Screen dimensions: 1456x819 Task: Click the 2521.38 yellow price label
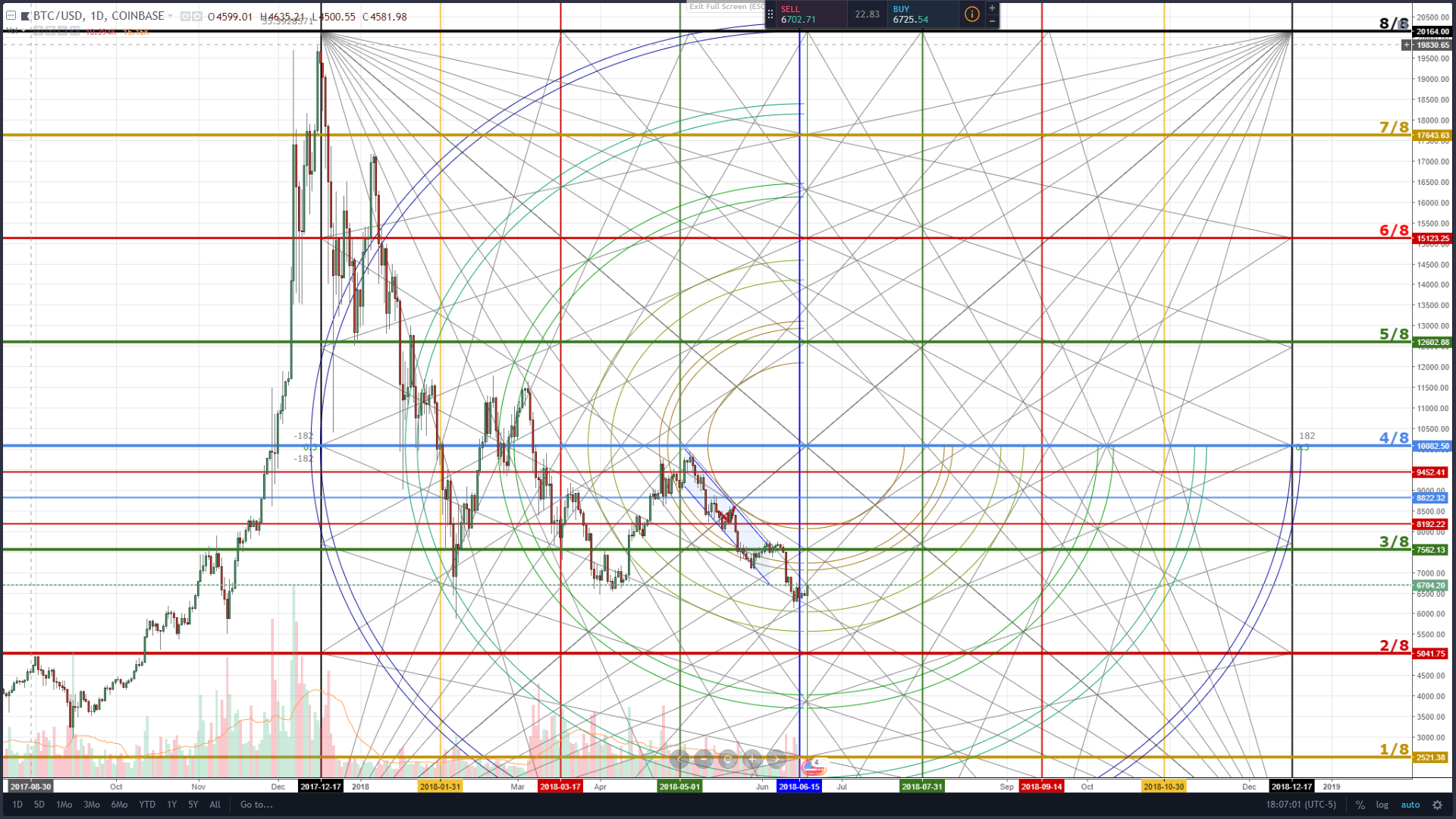[x=1431, y=757]
